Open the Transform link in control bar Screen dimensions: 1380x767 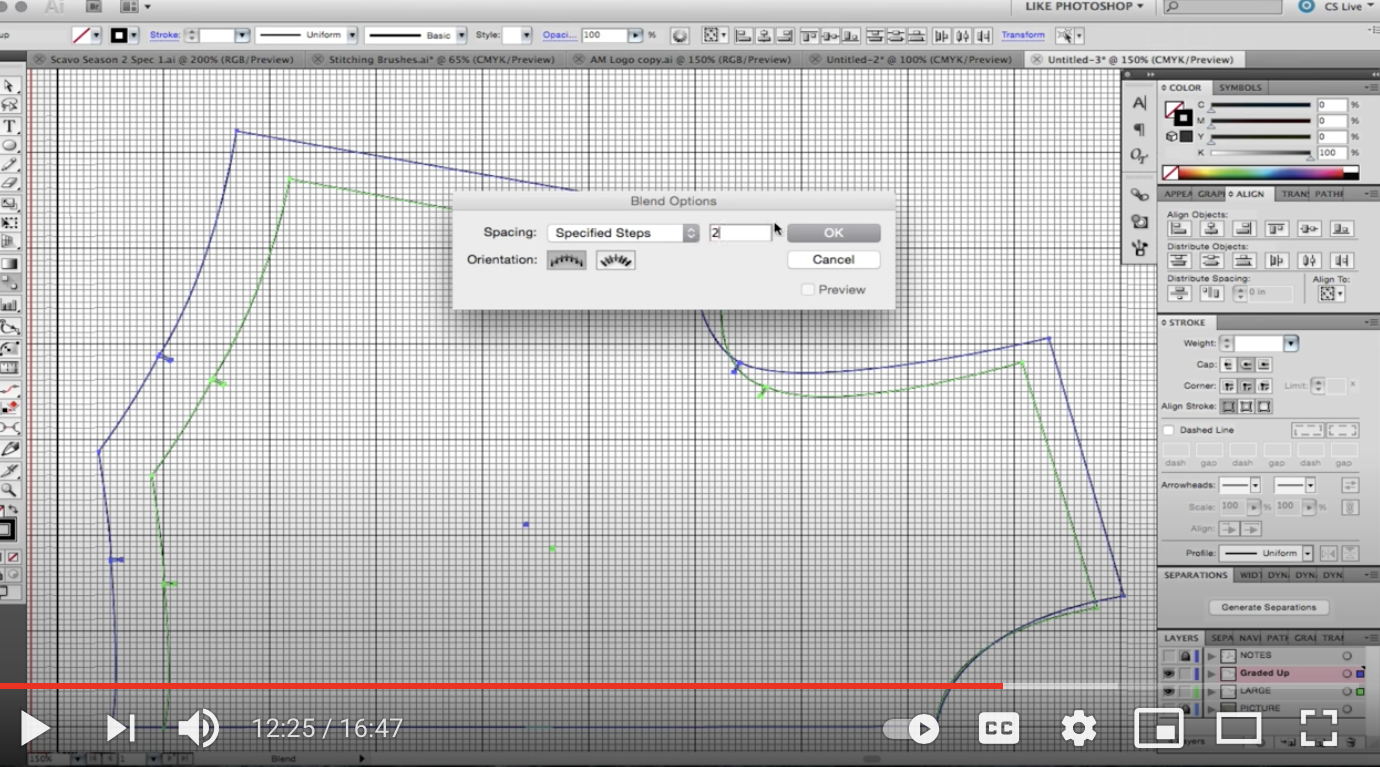1023,35
